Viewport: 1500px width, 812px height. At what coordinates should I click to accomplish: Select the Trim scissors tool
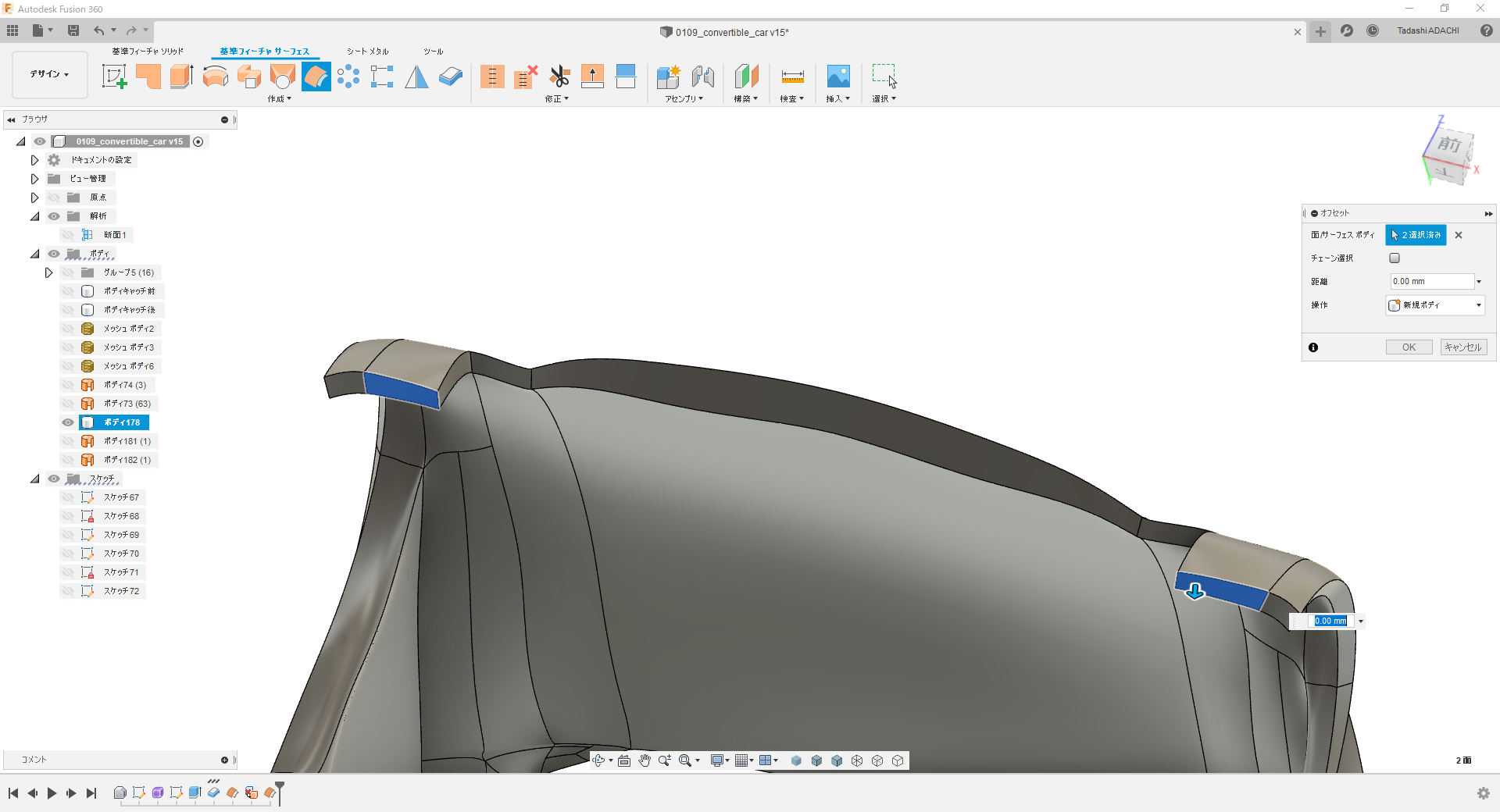[559, 77]
